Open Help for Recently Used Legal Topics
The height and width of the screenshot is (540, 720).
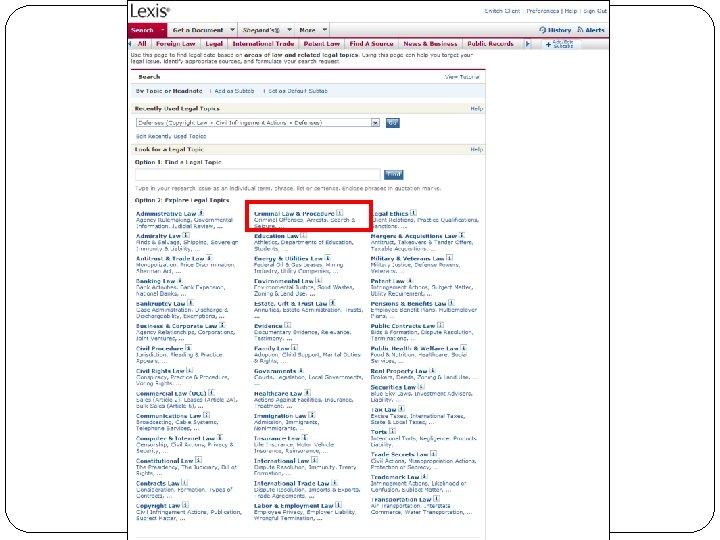[x=477, y=108]
